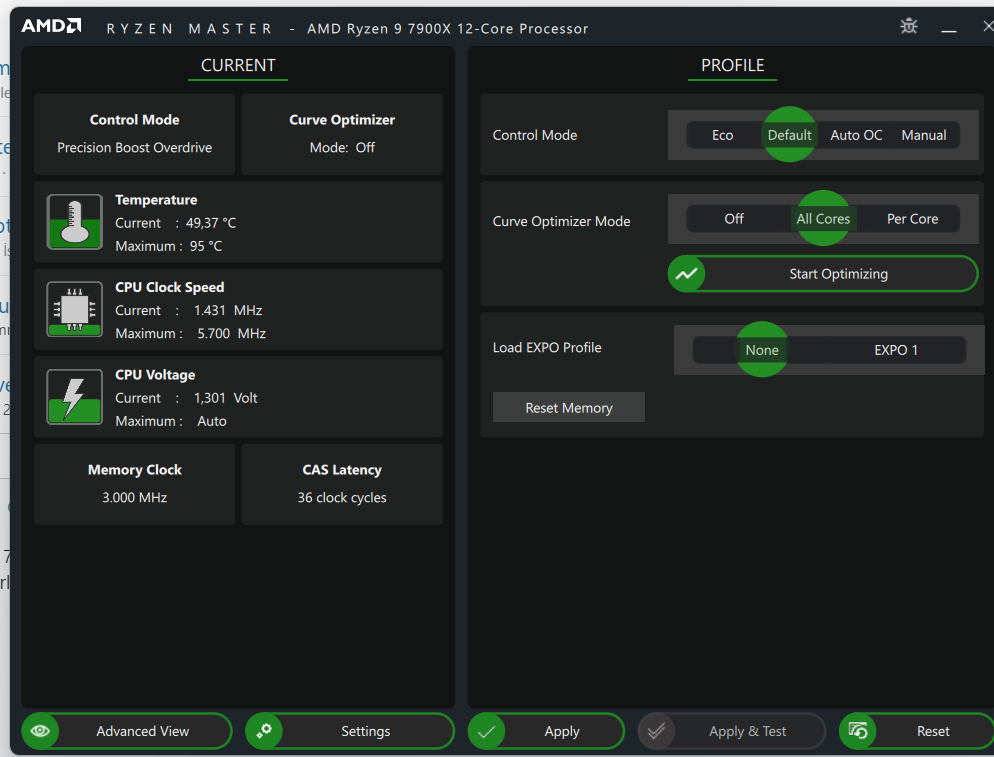
Task: Click maximum voltage value Auto
Action: (212, 421)
